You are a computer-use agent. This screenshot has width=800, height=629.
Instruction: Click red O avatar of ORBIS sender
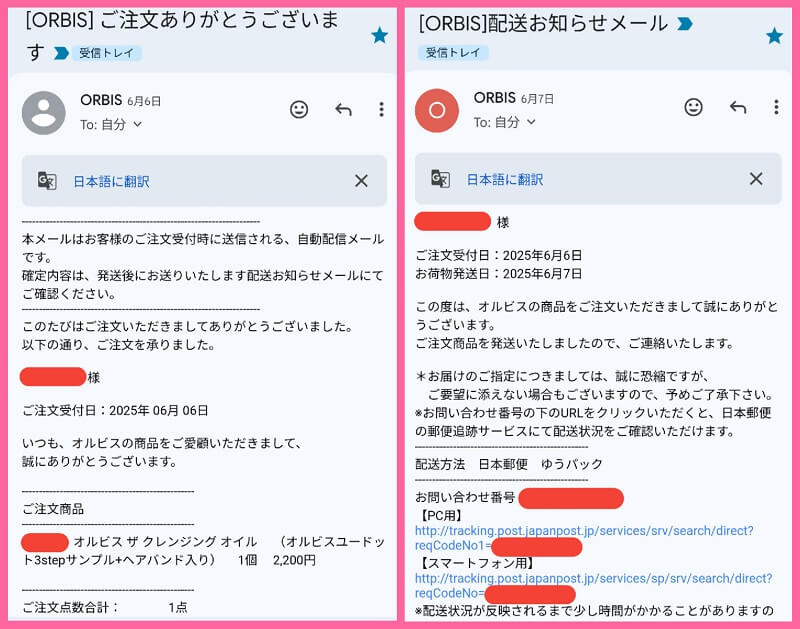(x=437, y=110)
